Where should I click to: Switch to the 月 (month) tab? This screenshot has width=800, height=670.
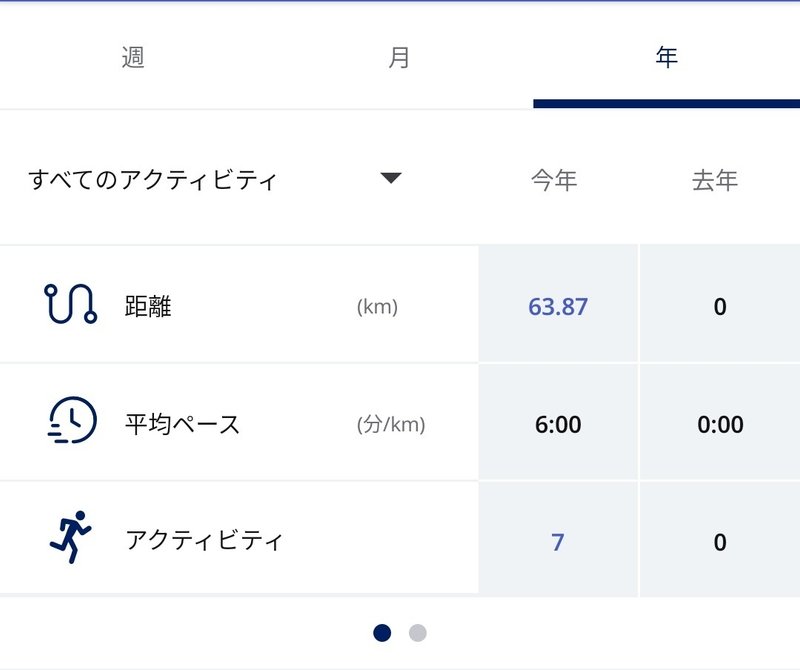tap(399, 58)
